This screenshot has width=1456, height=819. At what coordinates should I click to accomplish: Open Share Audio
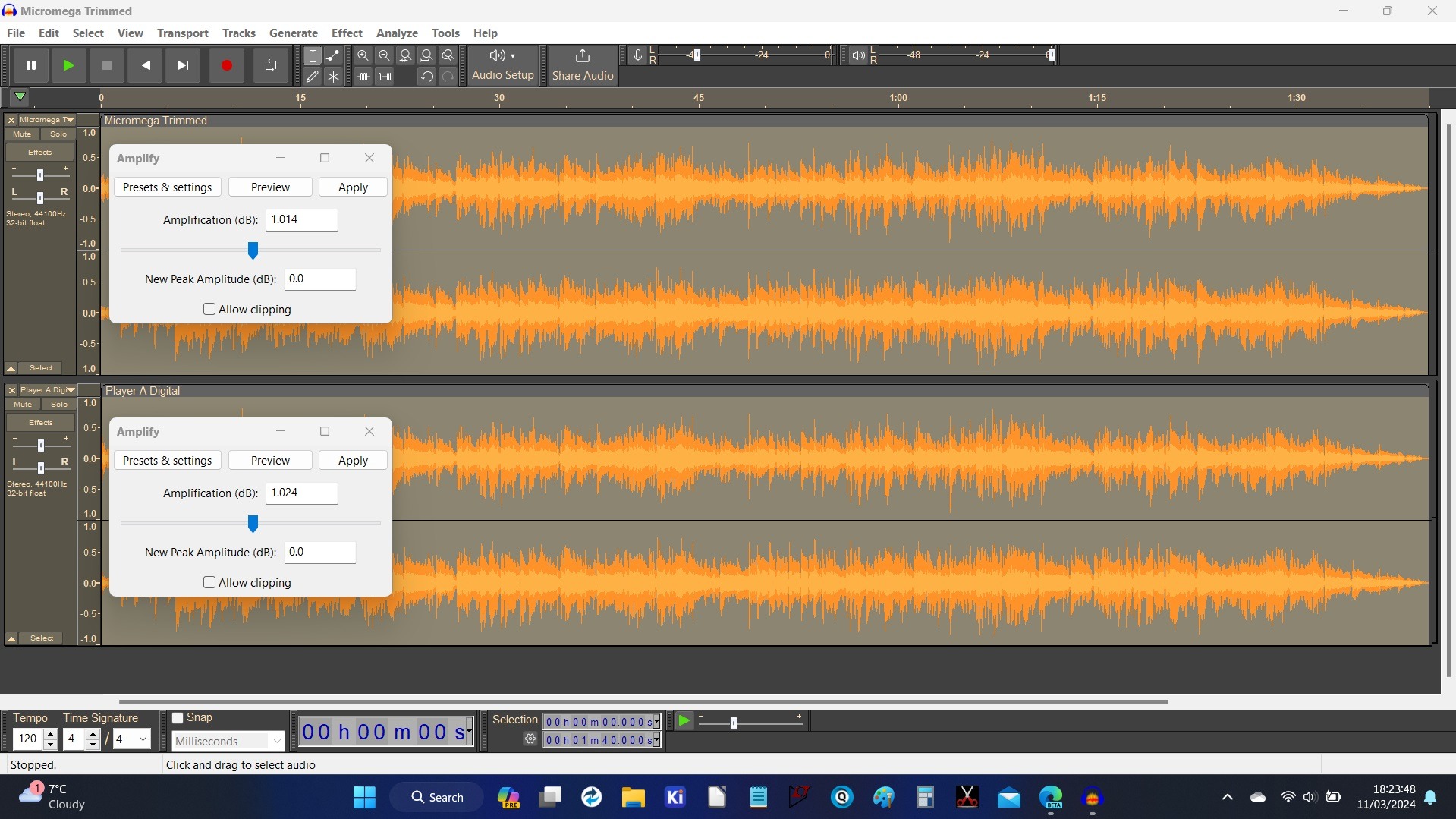point(583,65)
